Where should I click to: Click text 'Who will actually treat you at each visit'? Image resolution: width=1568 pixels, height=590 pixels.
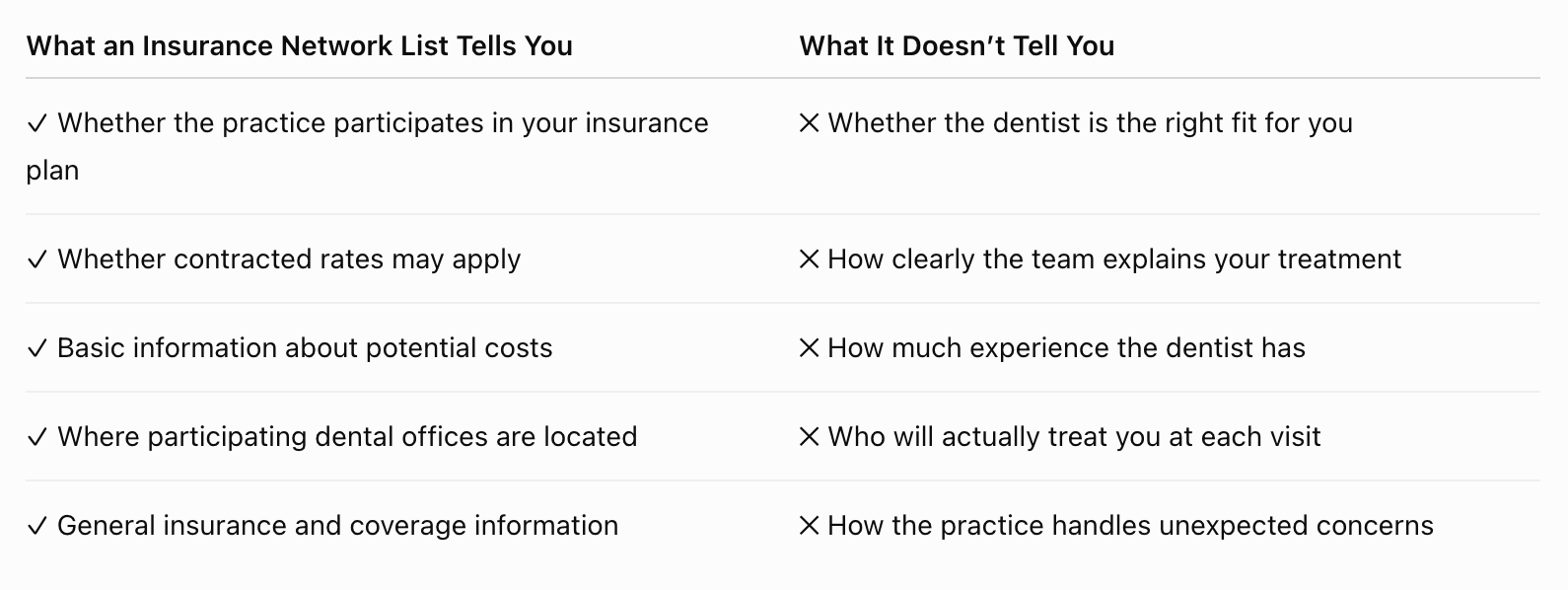[x=1074, y=437]
